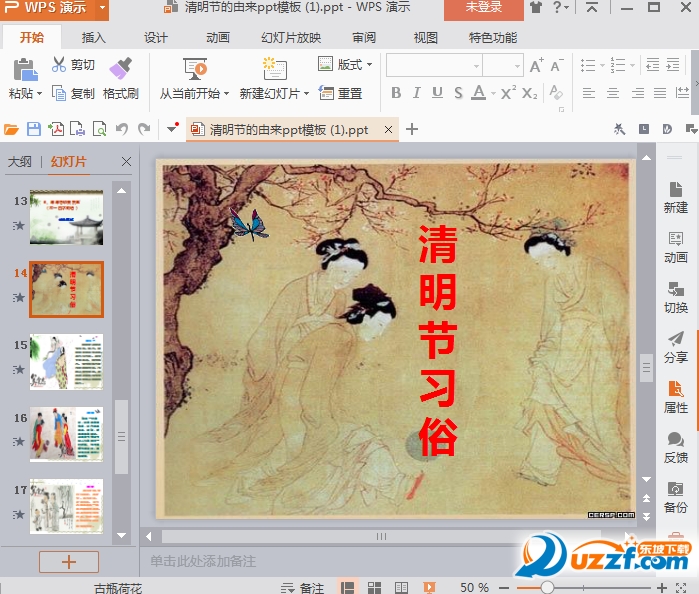
Task: Click the Redo arrow
Action: tap(144, 129)
